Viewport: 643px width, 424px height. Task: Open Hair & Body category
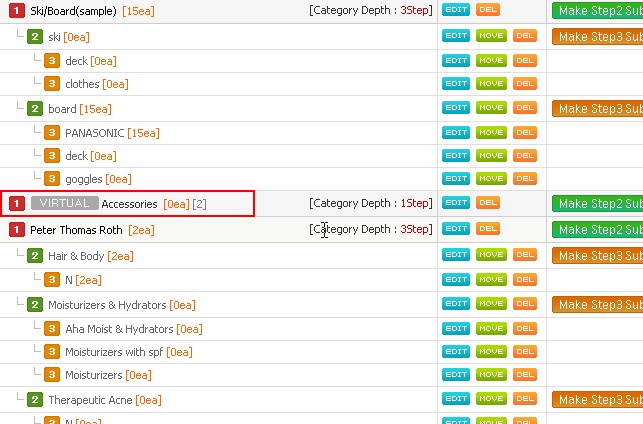[76, 256]
